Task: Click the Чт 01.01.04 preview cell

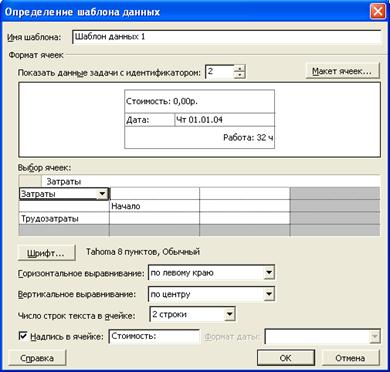Action: click(224, 120)
